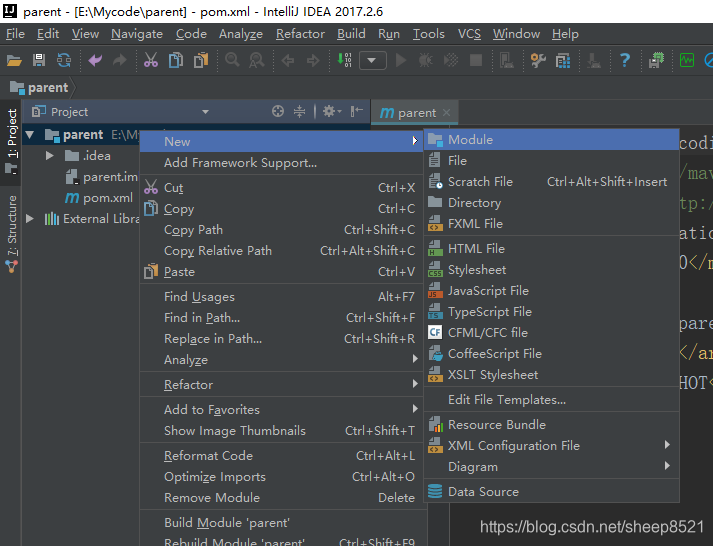Open the Navigate menu
Viewport: 713px width, 546px height.
pos(137,34)
